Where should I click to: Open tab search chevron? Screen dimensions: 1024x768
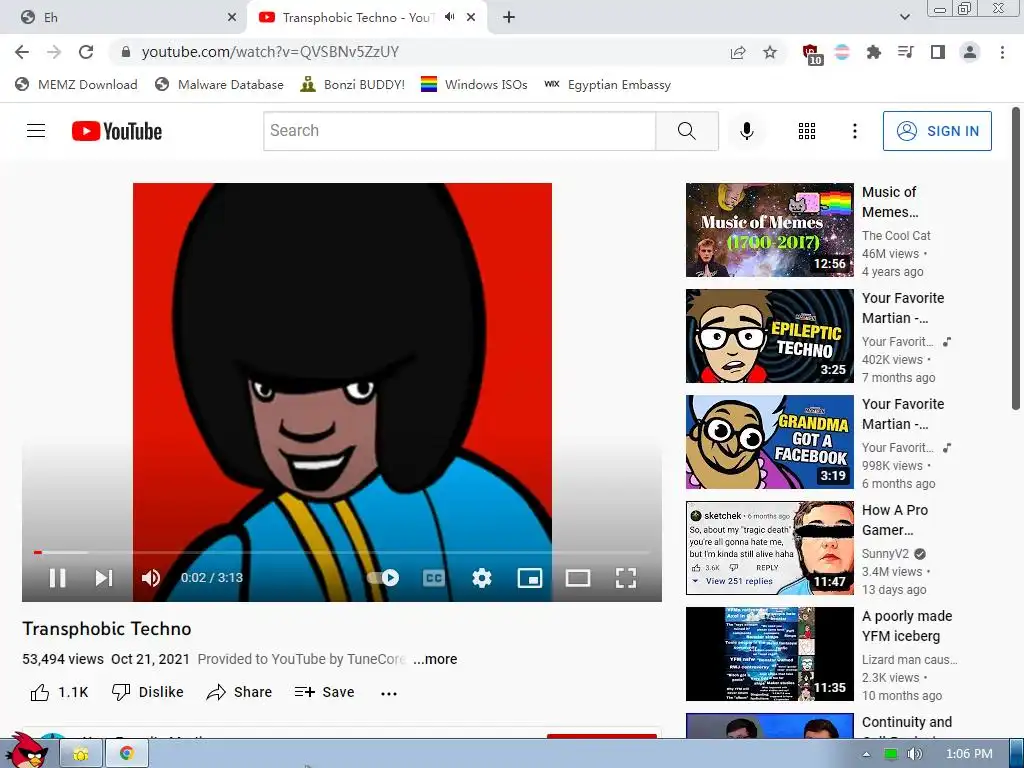(x=904, y=18)
